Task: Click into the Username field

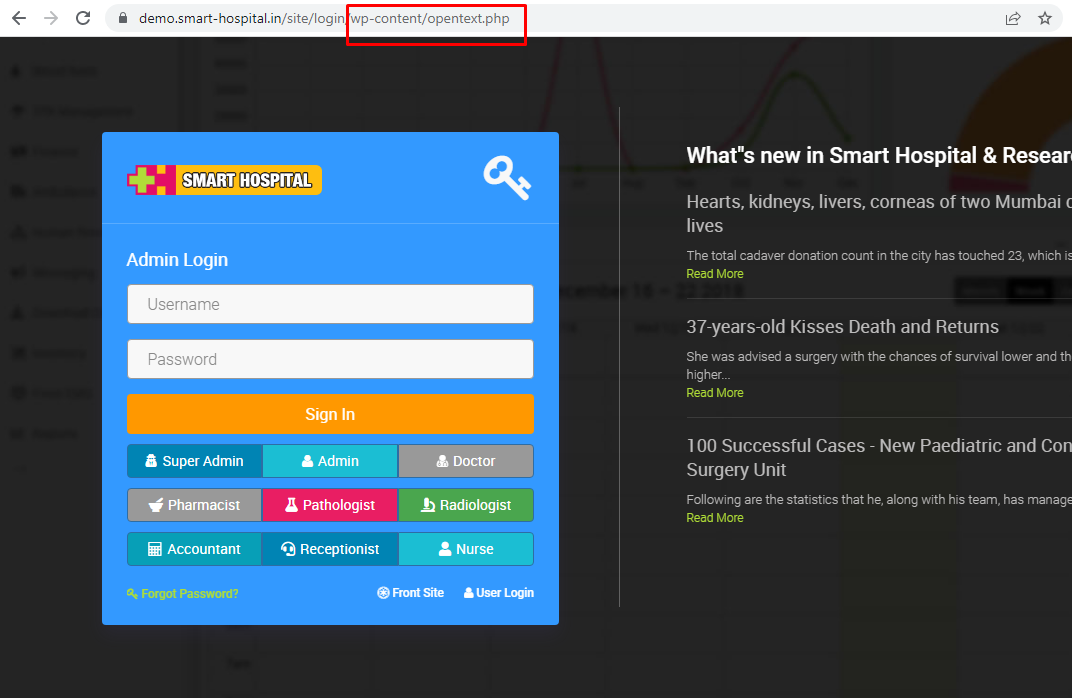Action: tap(330, 304)
